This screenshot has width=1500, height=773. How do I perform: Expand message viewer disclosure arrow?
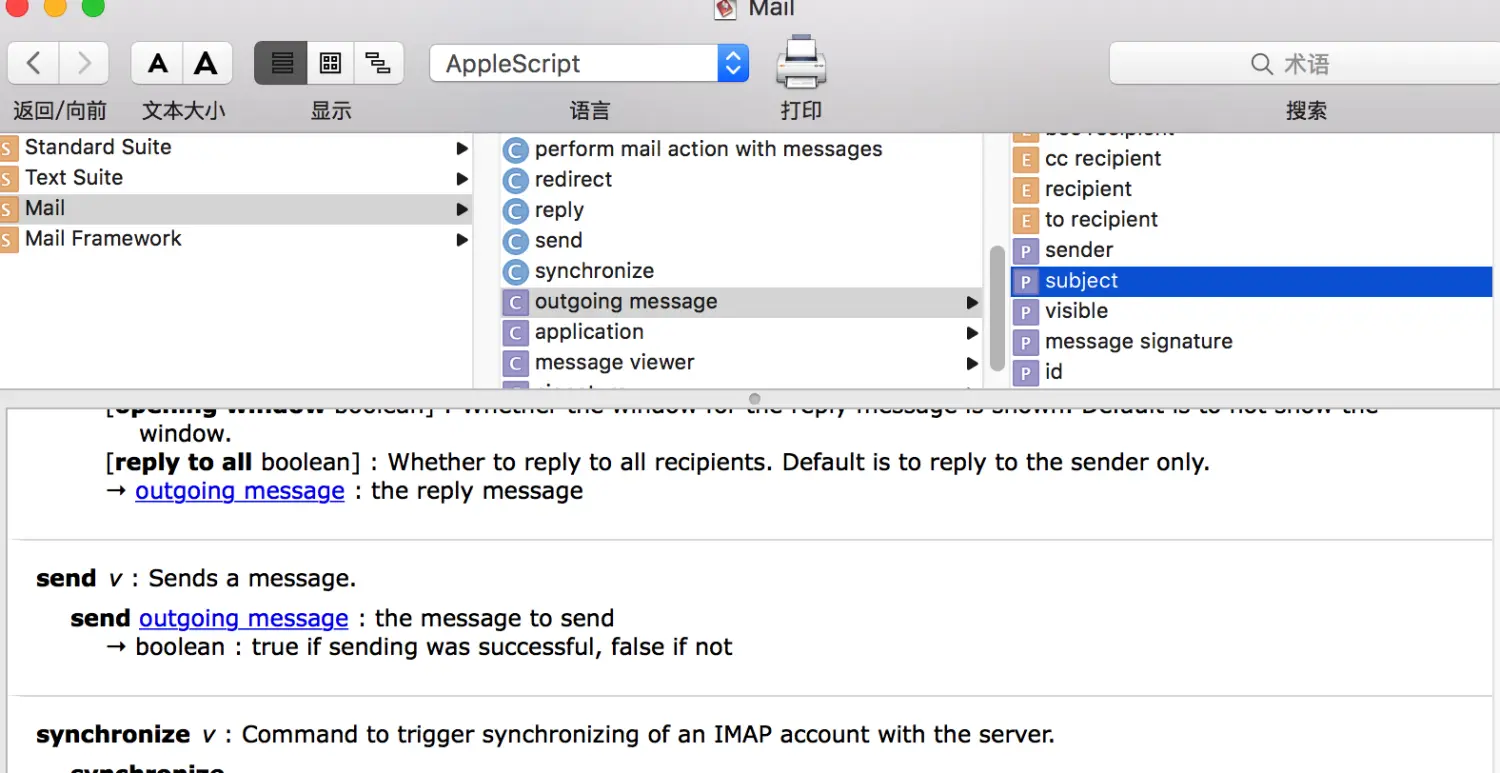pos(972,363)
